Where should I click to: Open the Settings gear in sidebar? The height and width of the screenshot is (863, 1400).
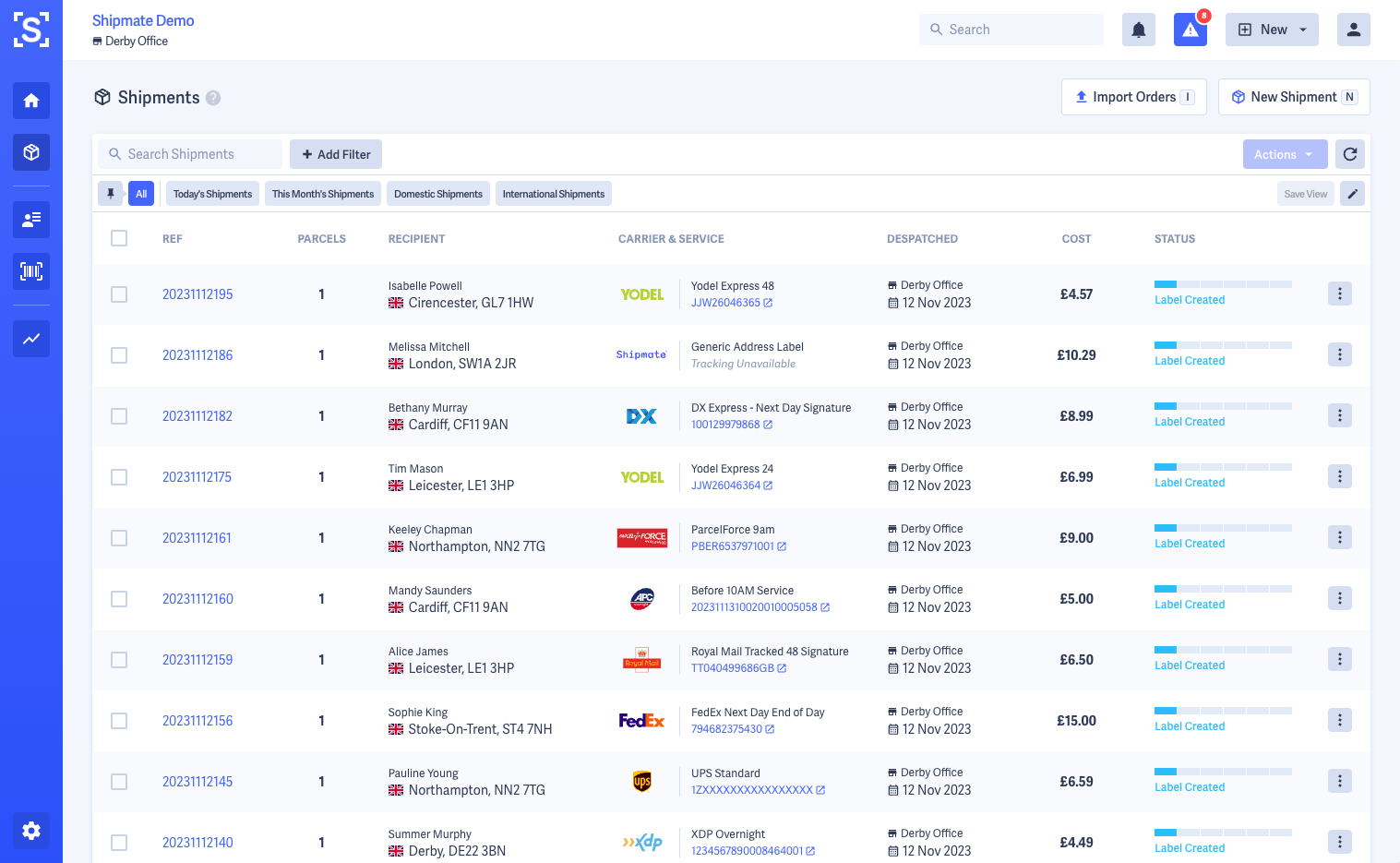click(x=31, y=831)
